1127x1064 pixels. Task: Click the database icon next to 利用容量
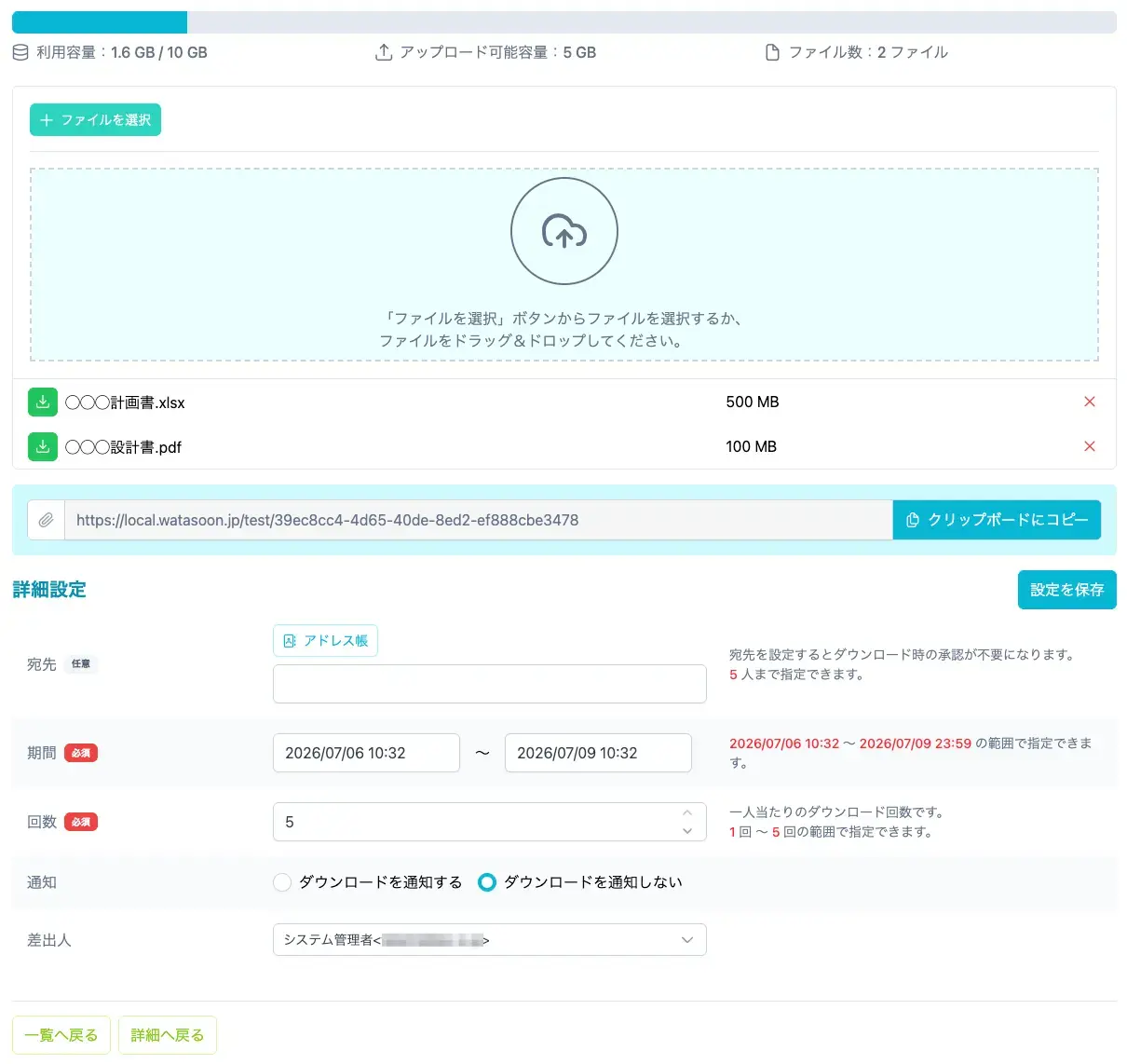(x=20, y=53)
